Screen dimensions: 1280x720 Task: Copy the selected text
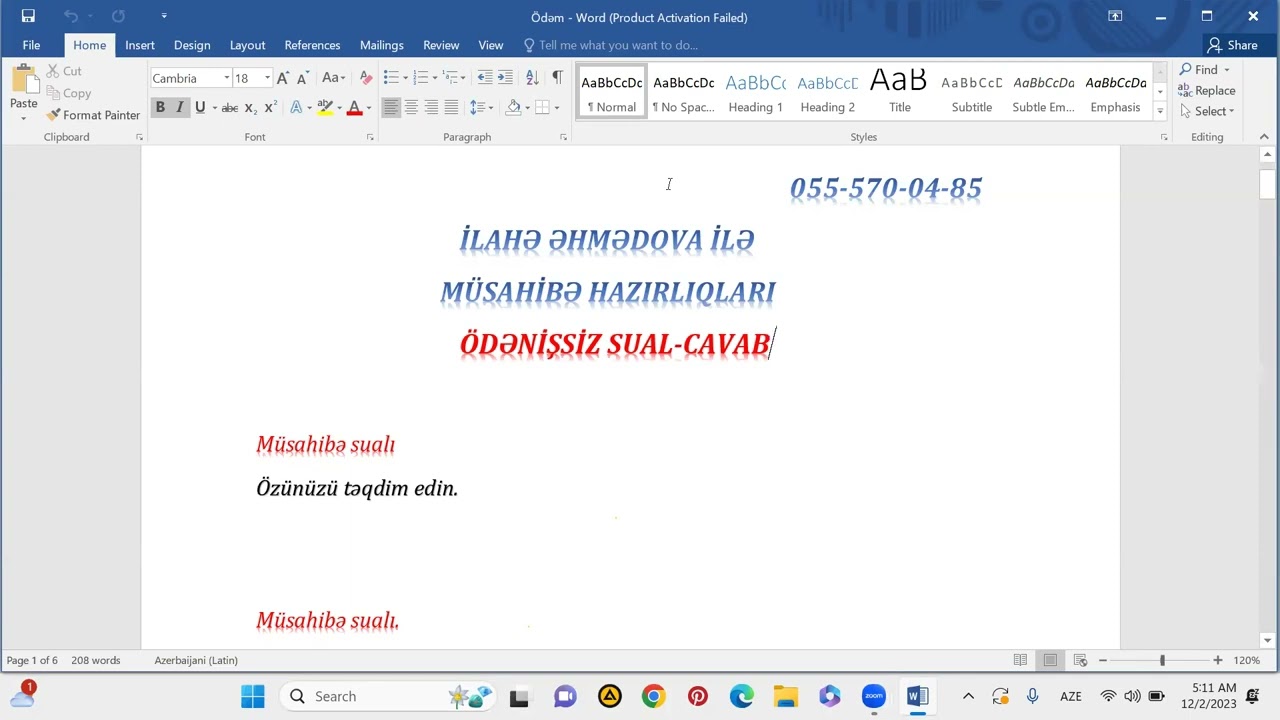point(68,93)
